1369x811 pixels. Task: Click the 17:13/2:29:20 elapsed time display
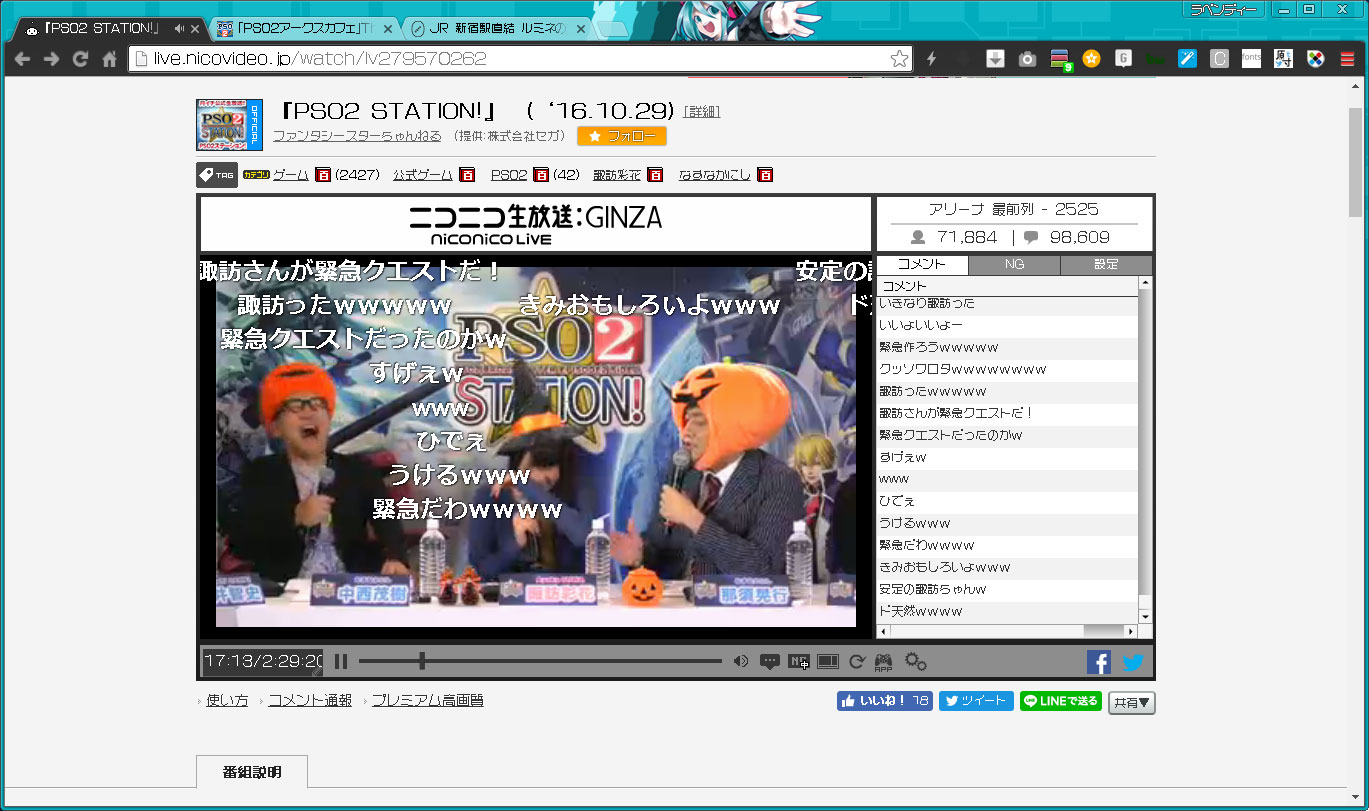click(x=263, y=661)
